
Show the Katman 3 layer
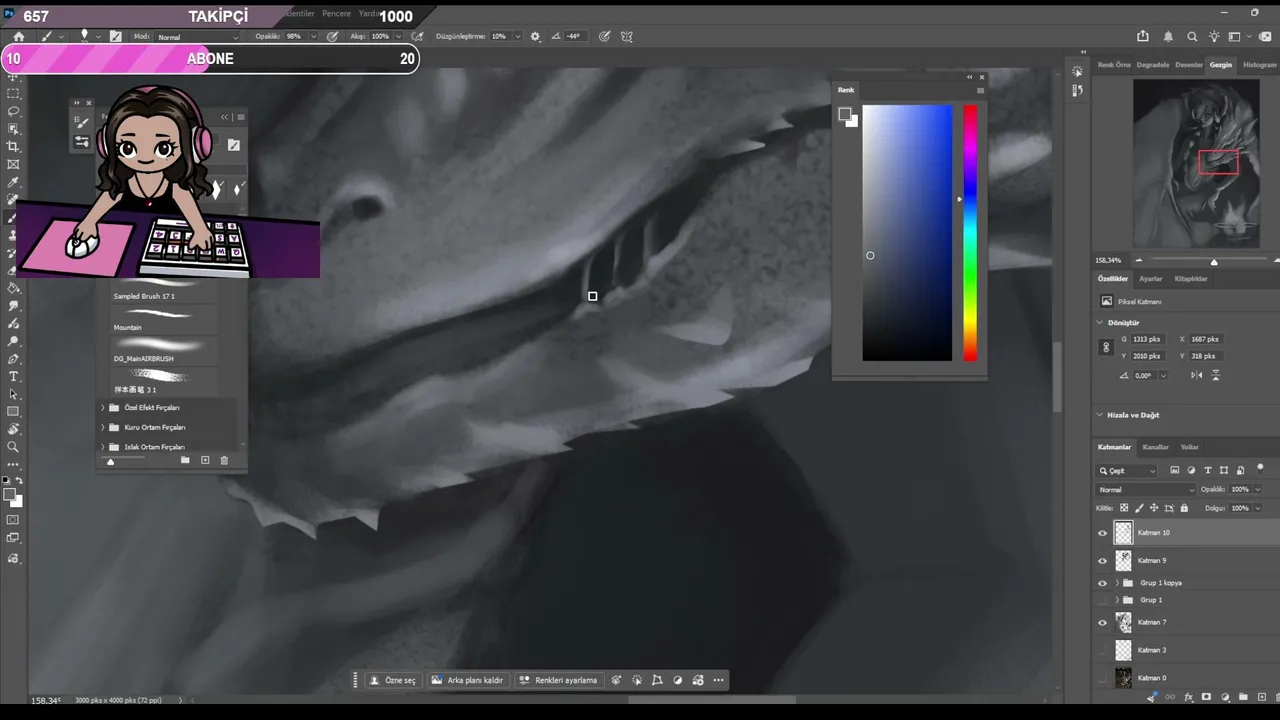point(1103,650)
